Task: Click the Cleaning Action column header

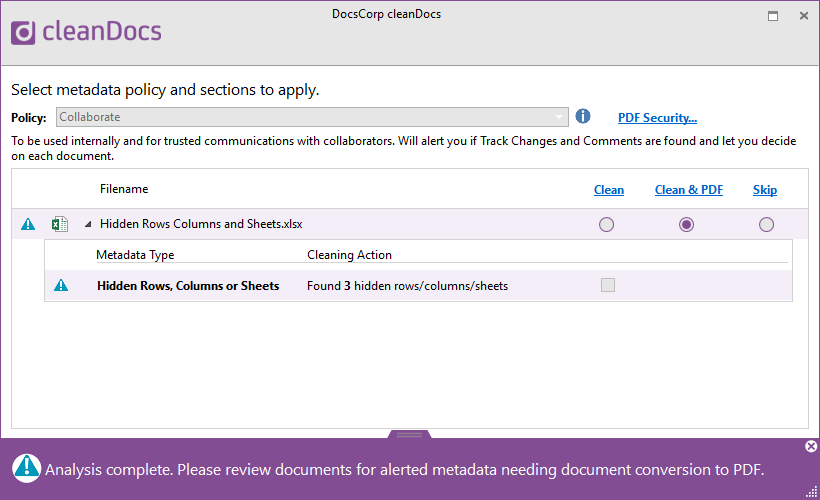Action: click(x=349, y=255)
